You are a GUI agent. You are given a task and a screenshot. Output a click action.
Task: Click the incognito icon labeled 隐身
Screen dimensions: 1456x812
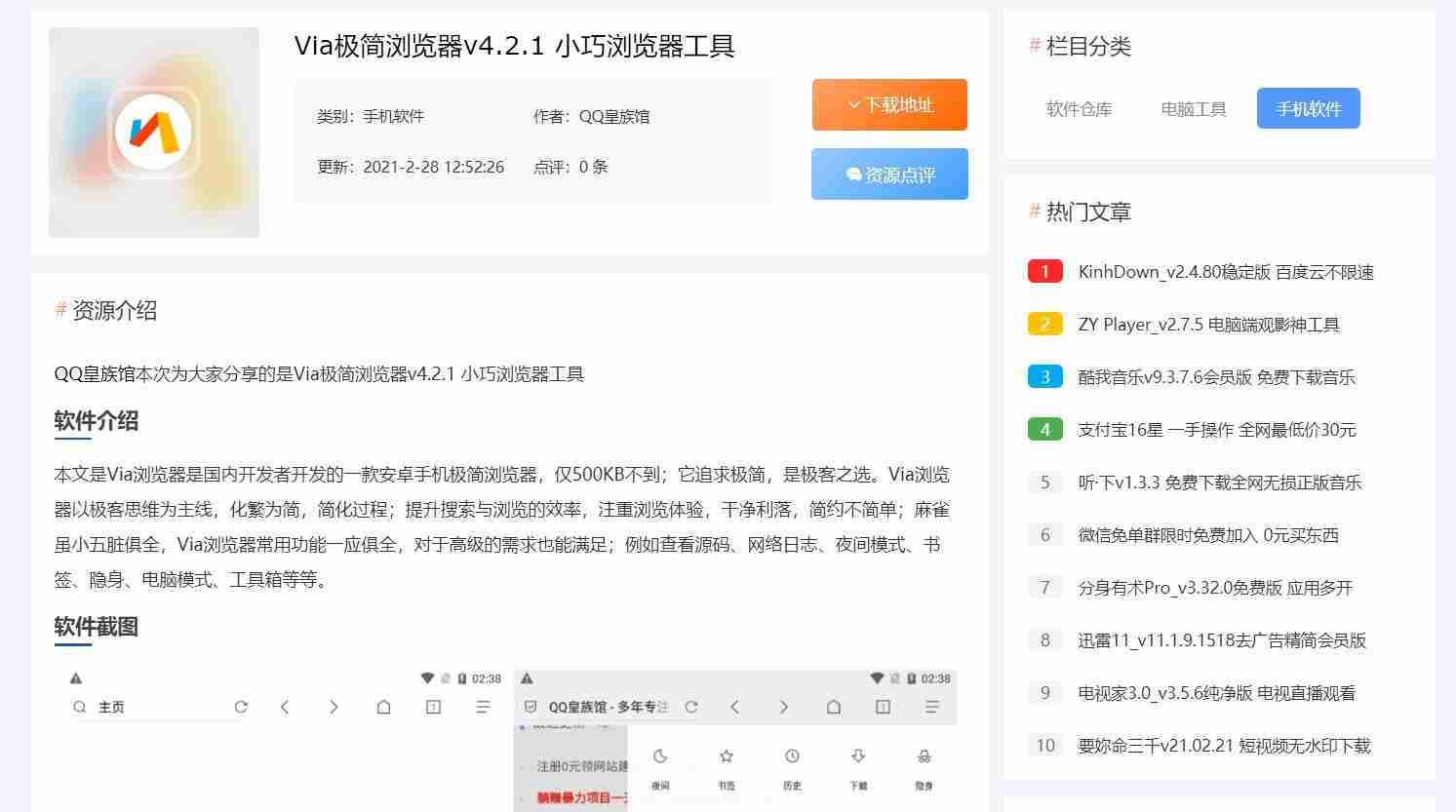[924, 756]
